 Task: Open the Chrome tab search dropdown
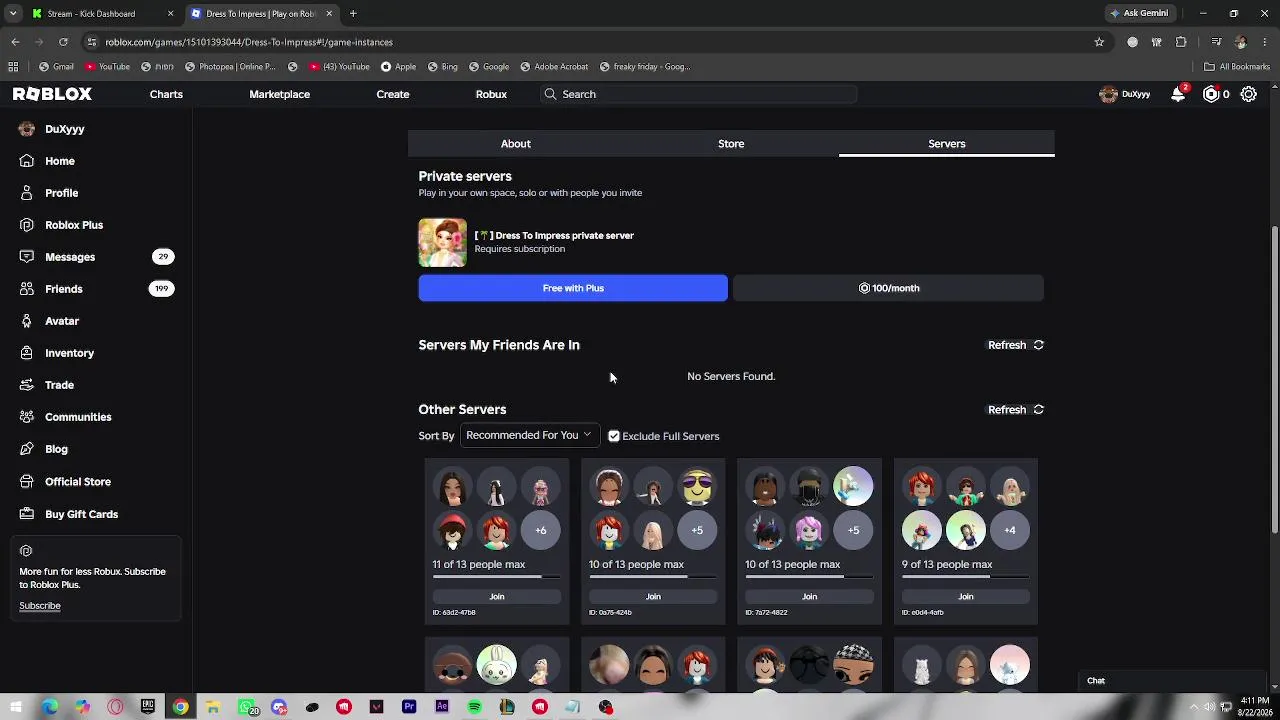[13, 14]
